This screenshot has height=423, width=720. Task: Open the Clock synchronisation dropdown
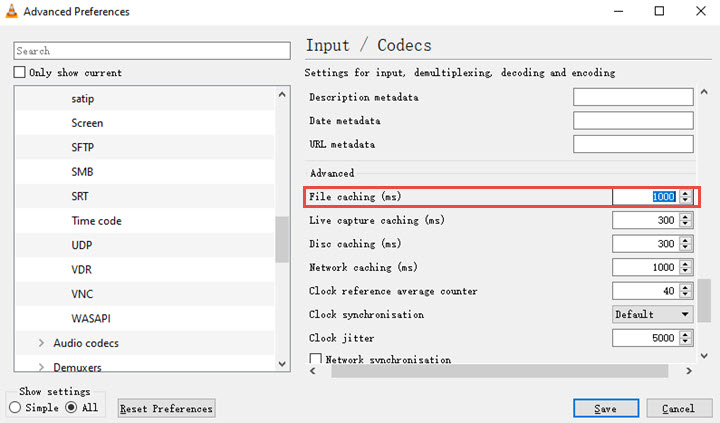point(653,314)
